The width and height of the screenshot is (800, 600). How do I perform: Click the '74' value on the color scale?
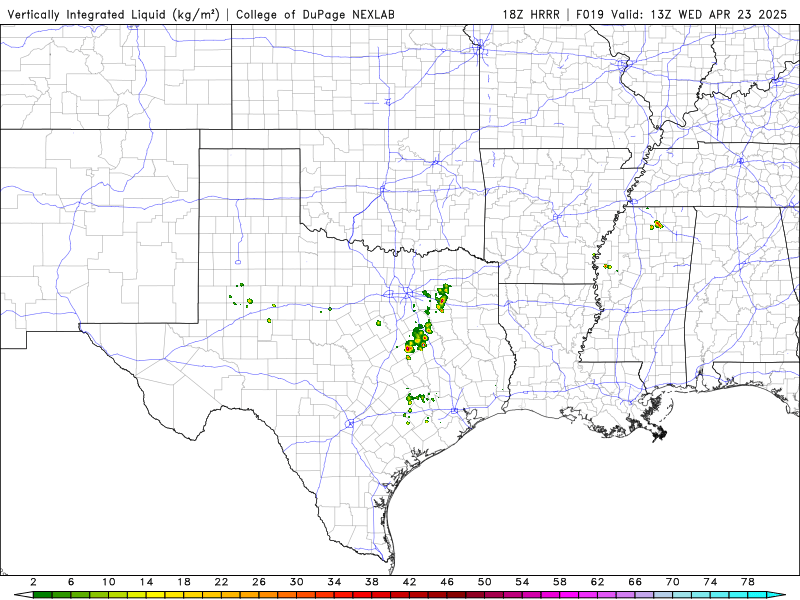(710, 582)
